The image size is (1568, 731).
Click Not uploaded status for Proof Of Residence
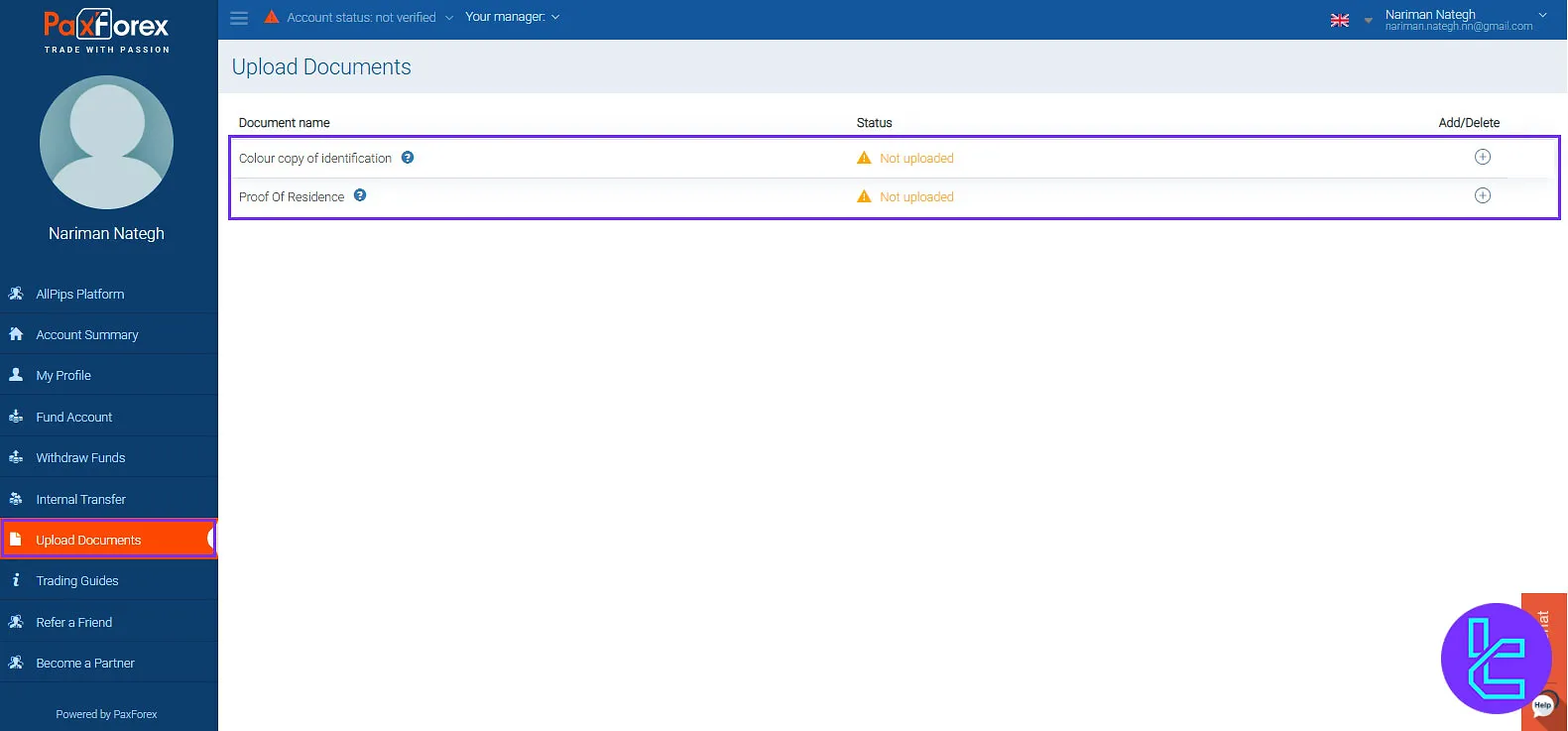pos(916,197)
